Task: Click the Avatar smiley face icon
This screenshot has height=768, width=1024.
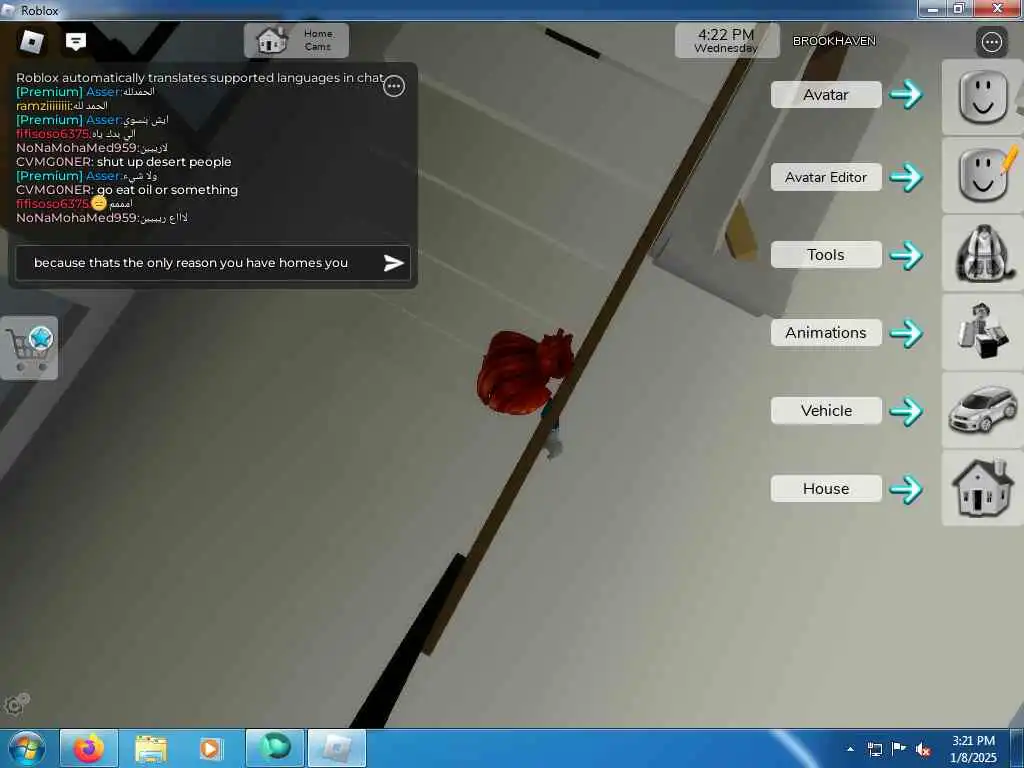Action: [982, 97]
